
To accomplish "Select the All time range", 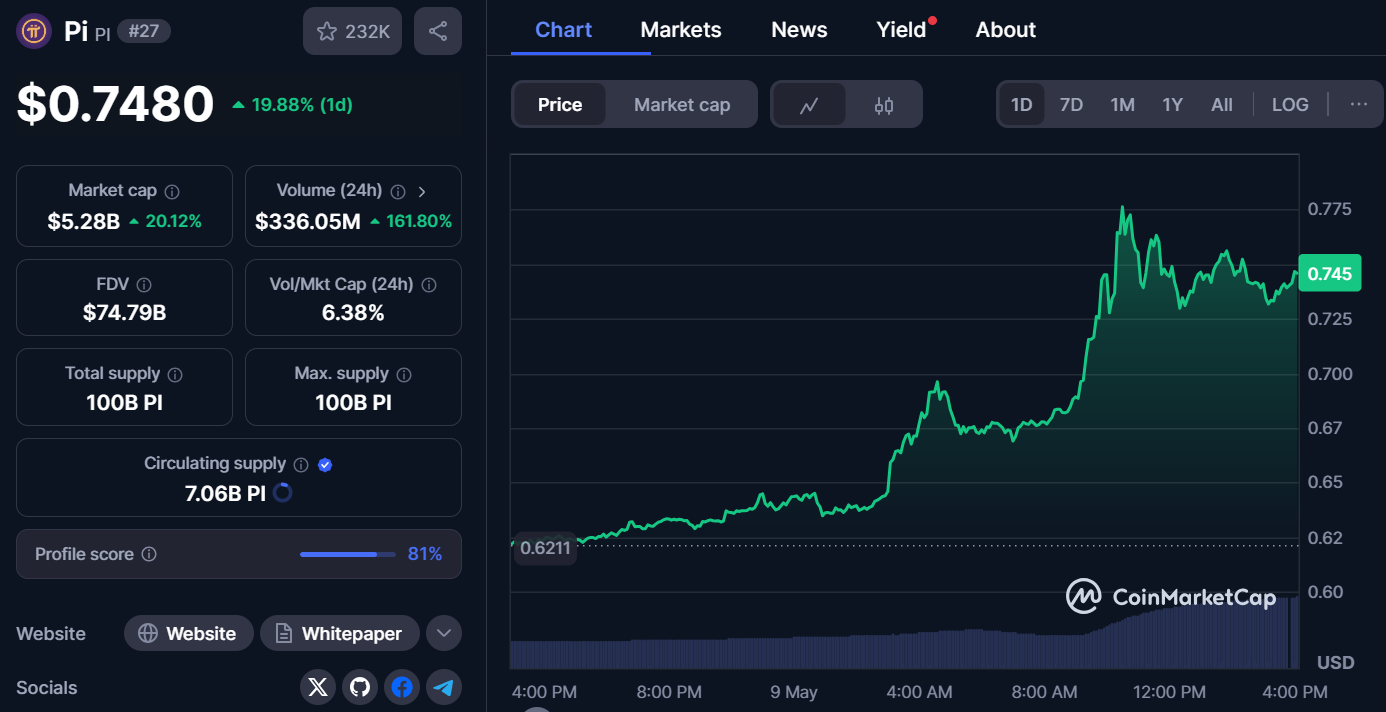I will coord(1222,105).
